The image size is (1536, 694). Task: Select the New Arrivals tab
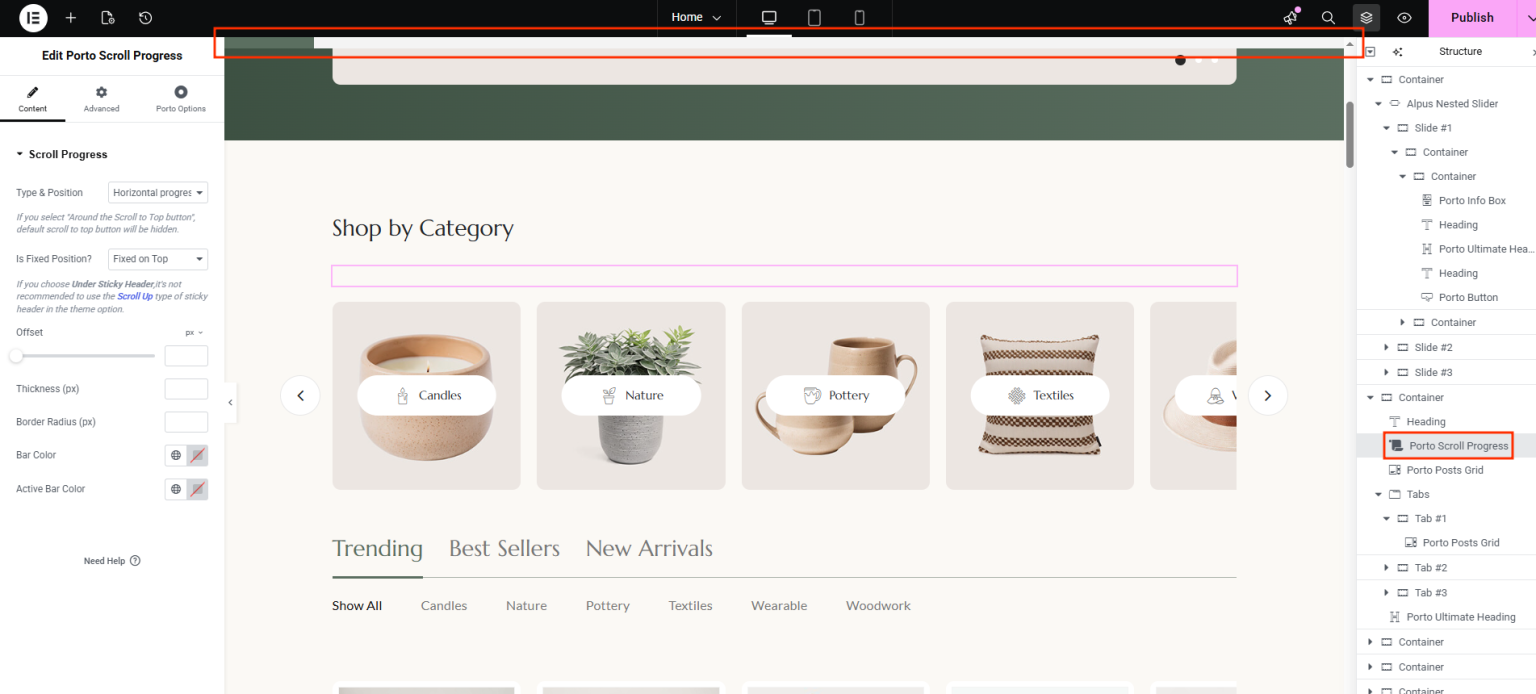pyautogui.click(x=649, y=548)
